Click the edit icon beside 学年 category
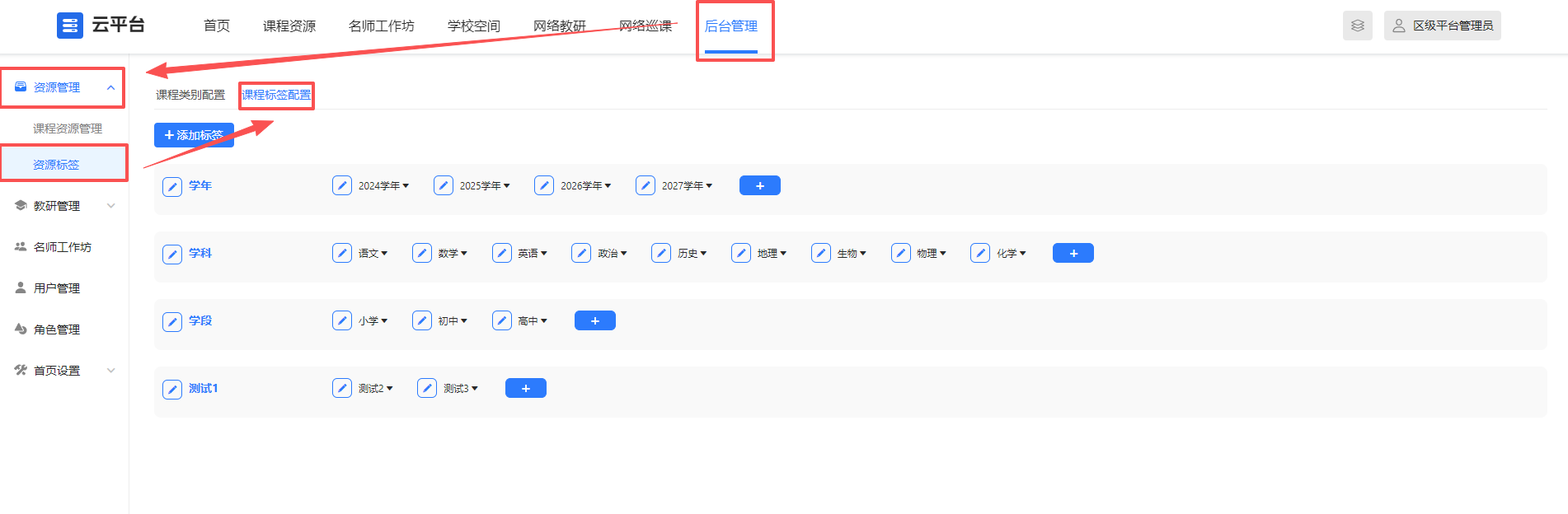This screenshot has height=514, width=1568. click(x=171, y=186)
